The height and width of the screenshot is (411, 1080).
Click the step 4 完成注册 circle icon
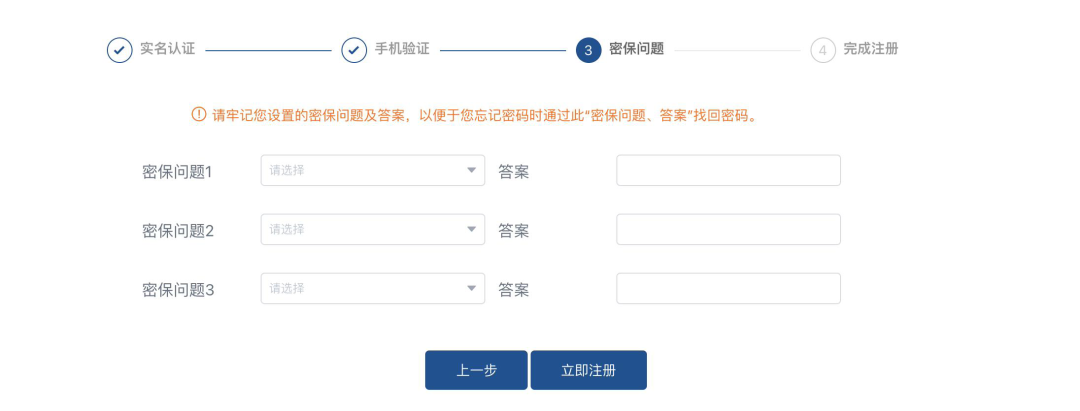tap(823, 50)
